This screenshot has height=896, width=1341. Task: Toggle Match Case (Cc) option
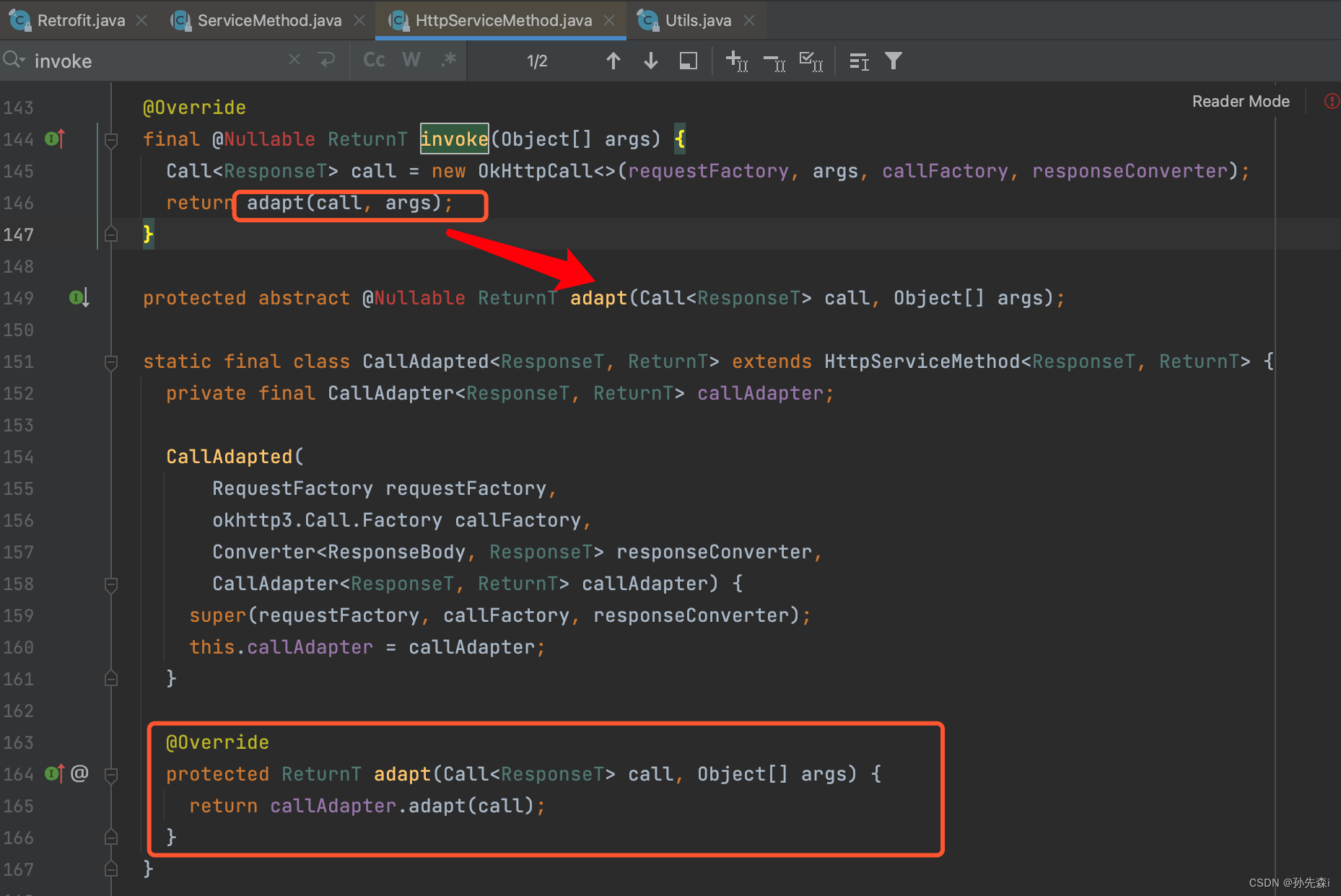[x=374, y=60]
